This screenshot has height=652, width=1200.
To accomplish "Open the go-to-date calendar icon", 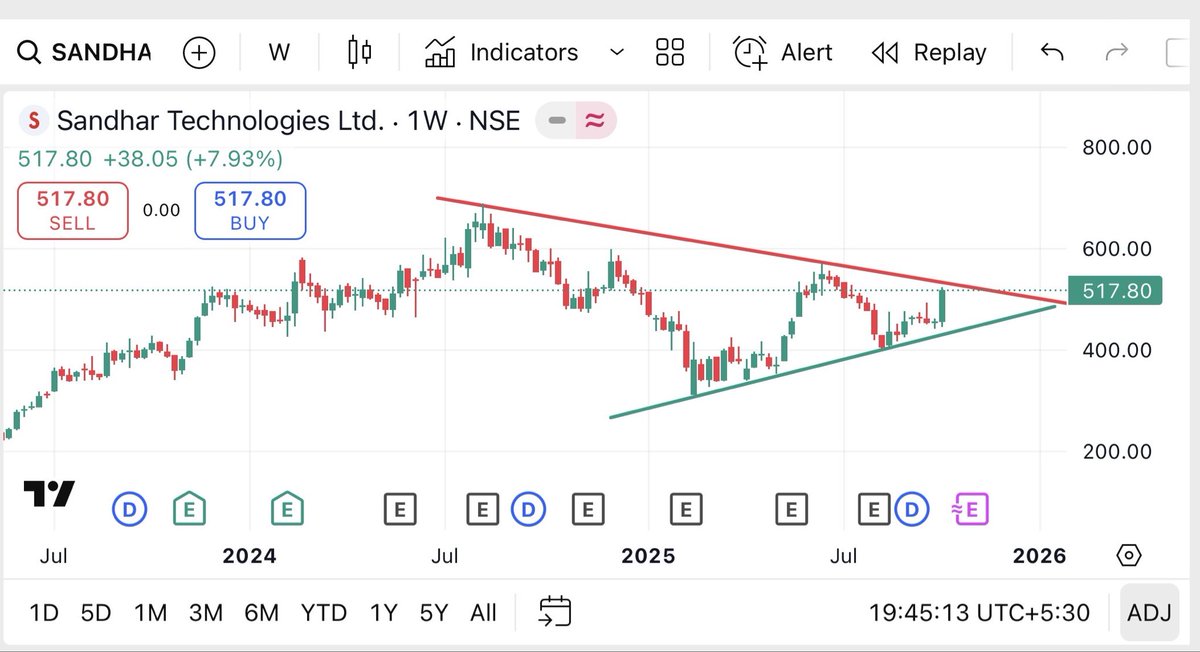I will [554, 611].
